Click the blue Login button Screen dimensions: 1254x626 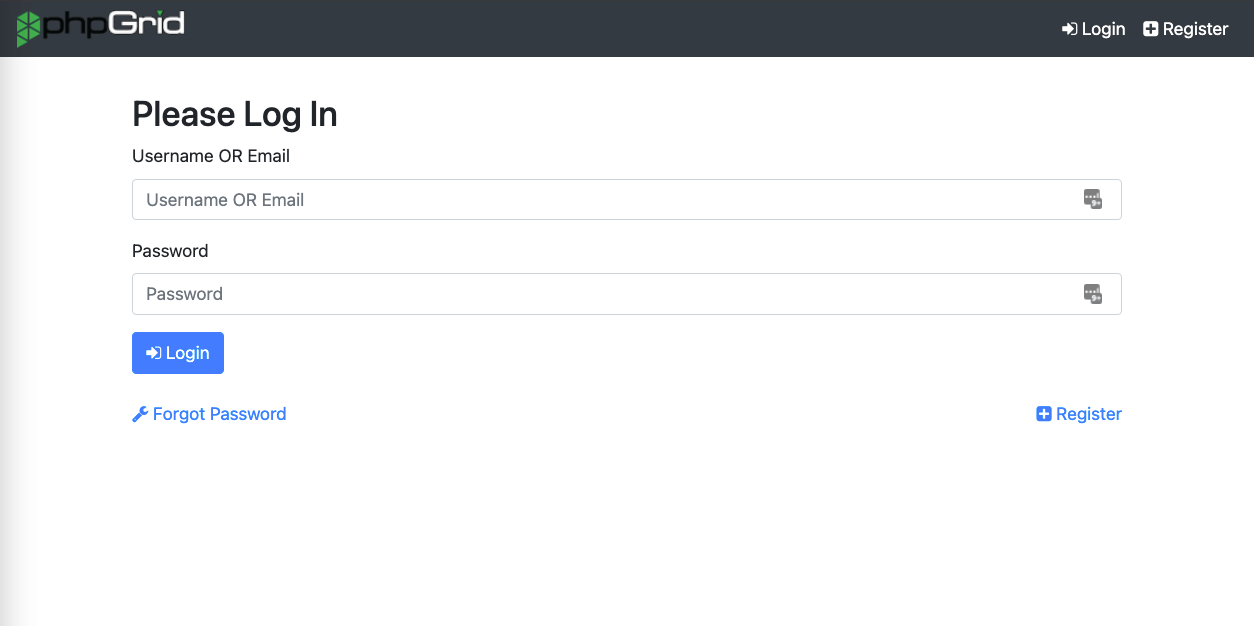(178, 353)
